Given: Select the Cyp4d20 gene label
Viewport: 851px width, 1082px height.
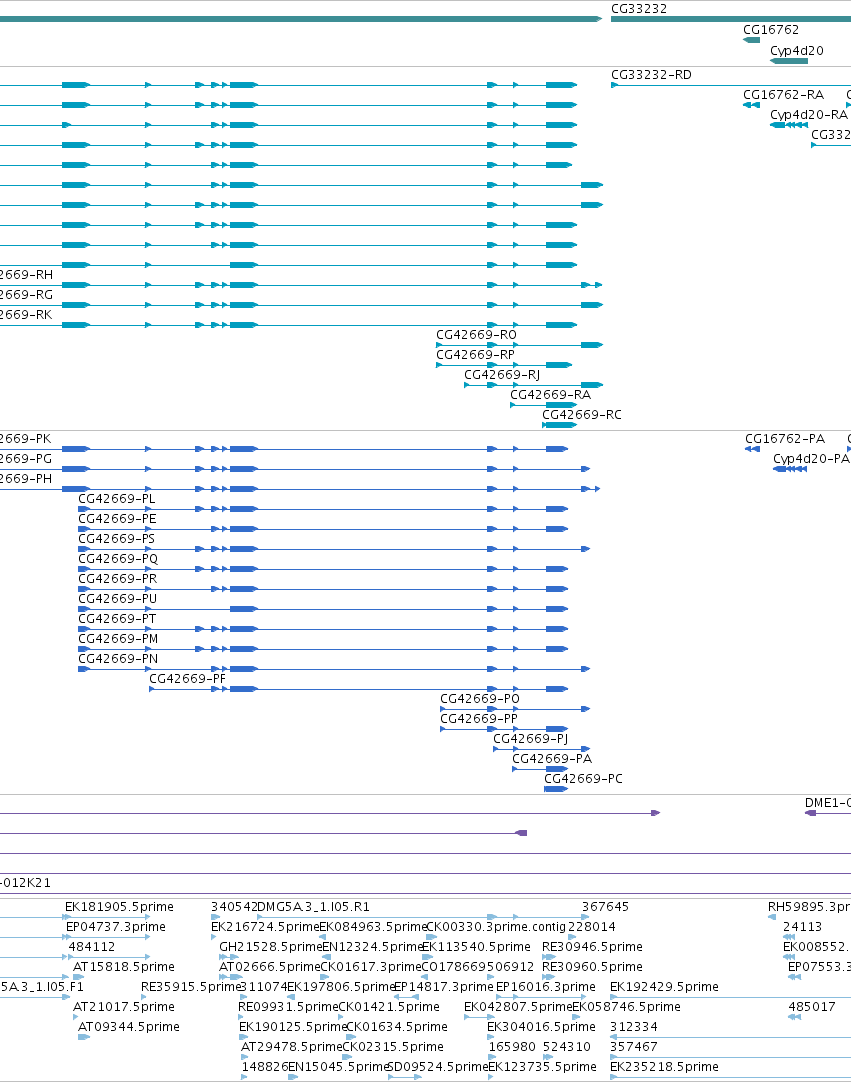Looking at the screenshot, I should click(x=796, y=50).
